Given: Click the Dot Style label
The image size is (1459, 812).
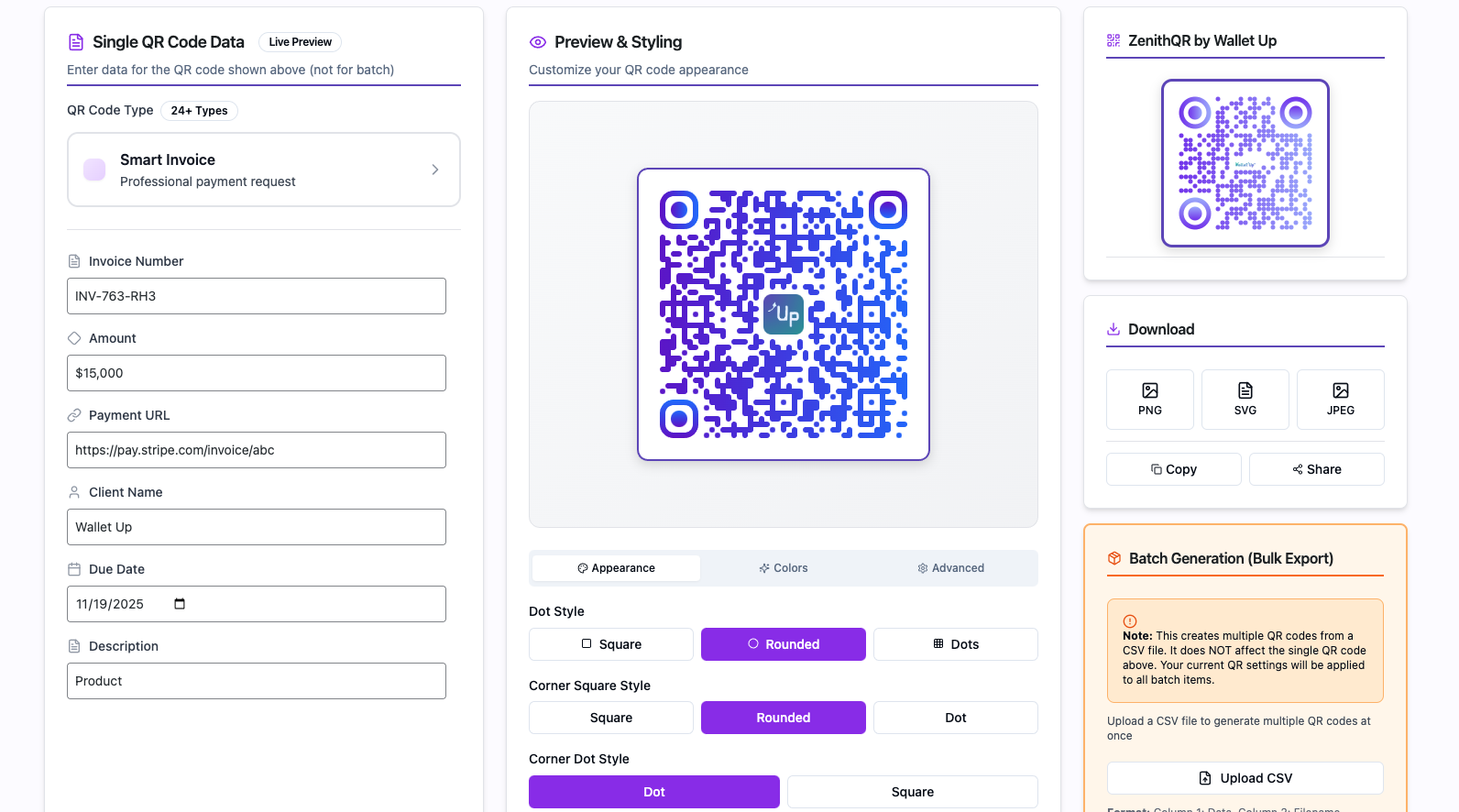Looking at the screenshot, I should click(x=556, y=611).
